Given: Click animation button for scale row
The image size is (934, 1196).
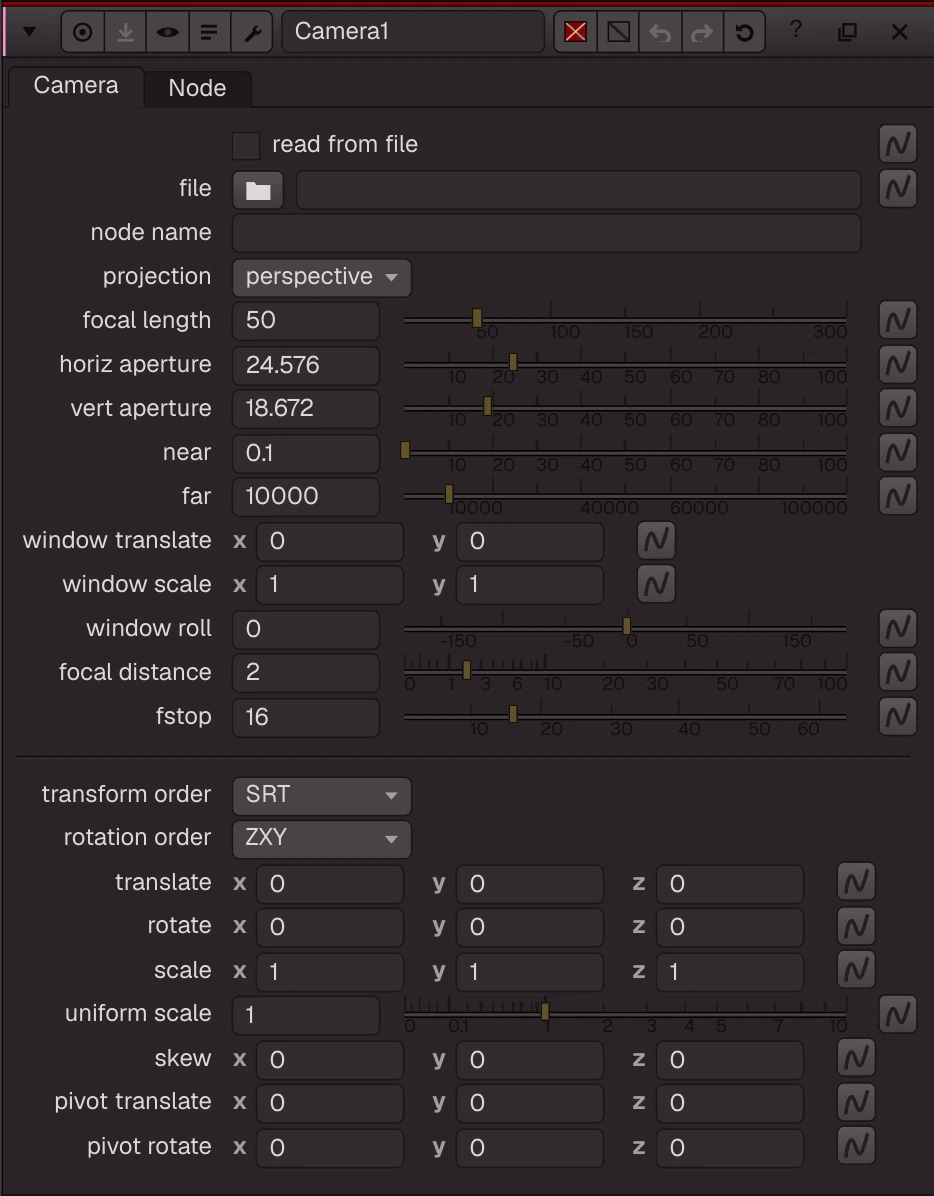Looking at the screenshot, I should click(856, 970).
